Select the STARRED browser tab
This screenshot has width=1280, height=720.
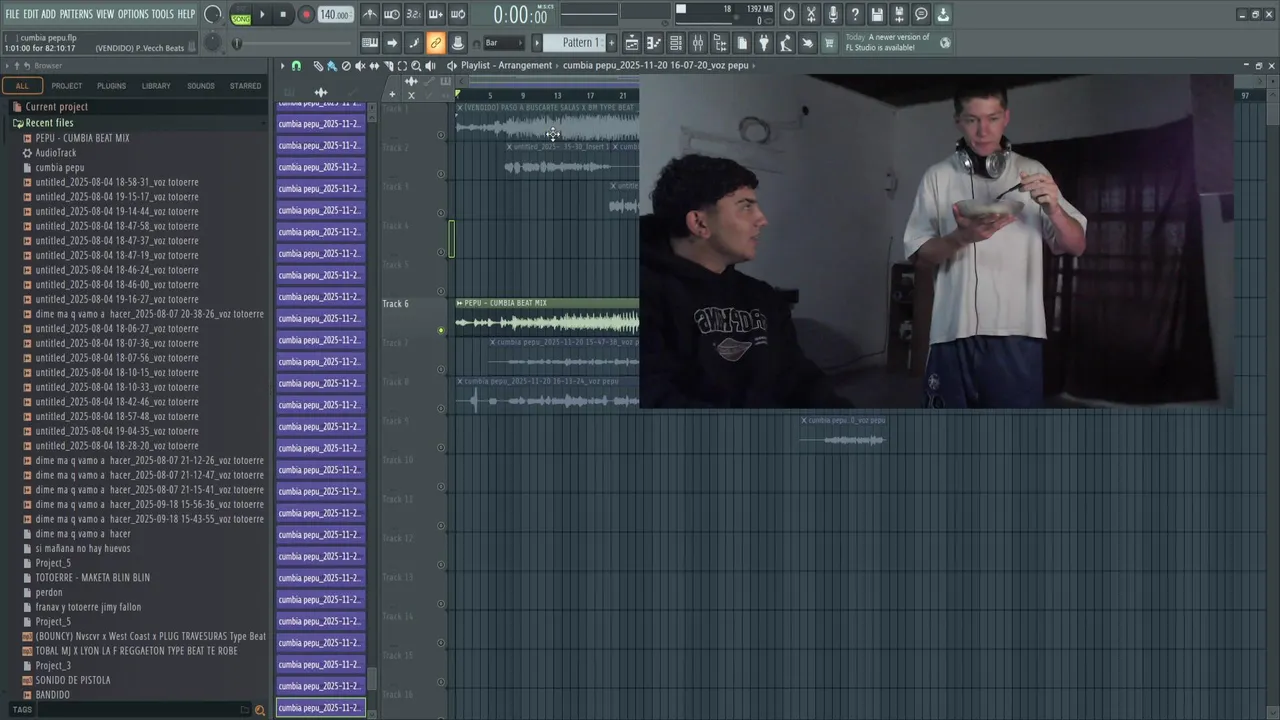(x=246, y=86)
